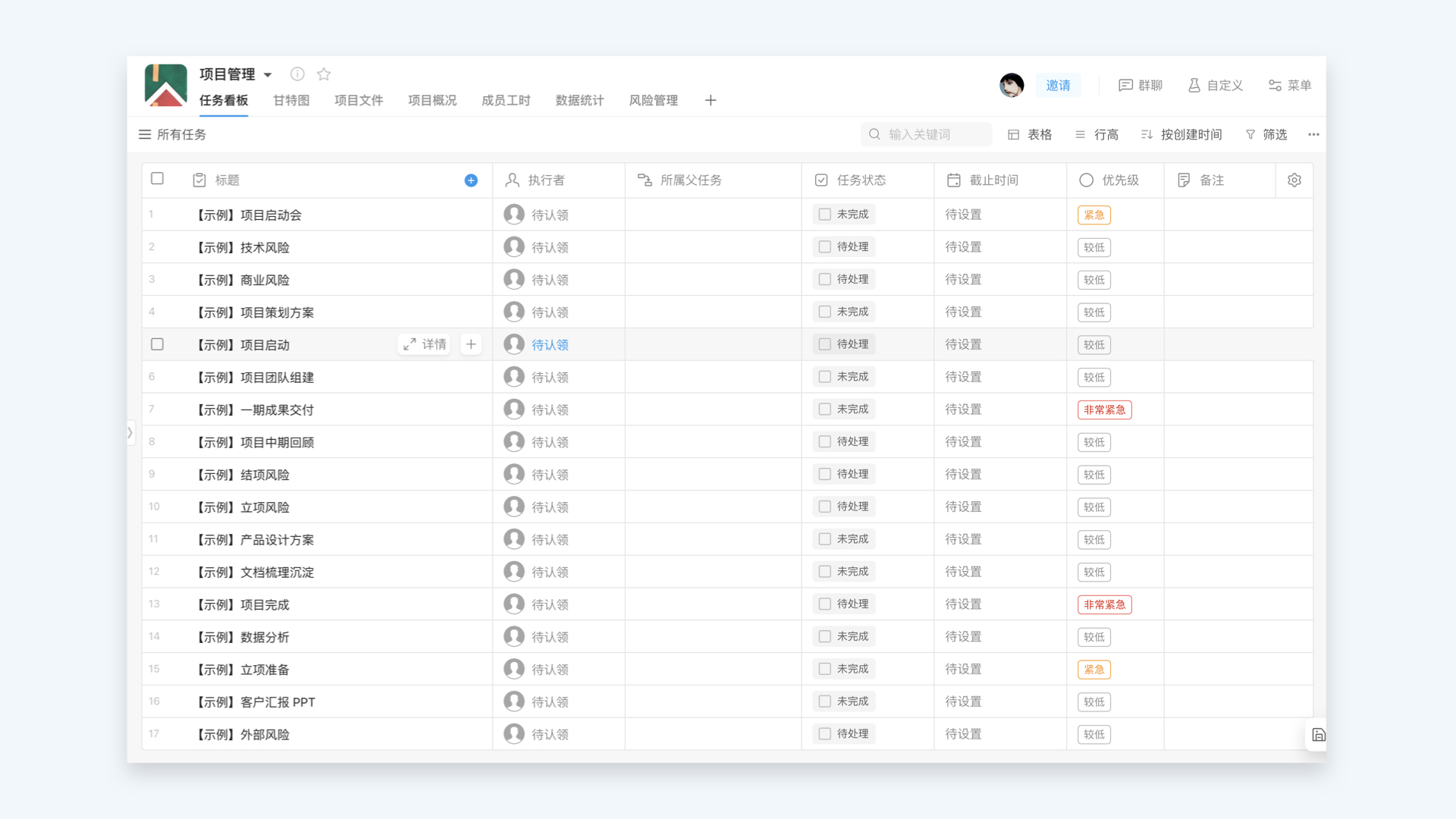Click the three-dots more options icon
The width and height of the screenshot is (1456, 819).
coord(1313,135)
